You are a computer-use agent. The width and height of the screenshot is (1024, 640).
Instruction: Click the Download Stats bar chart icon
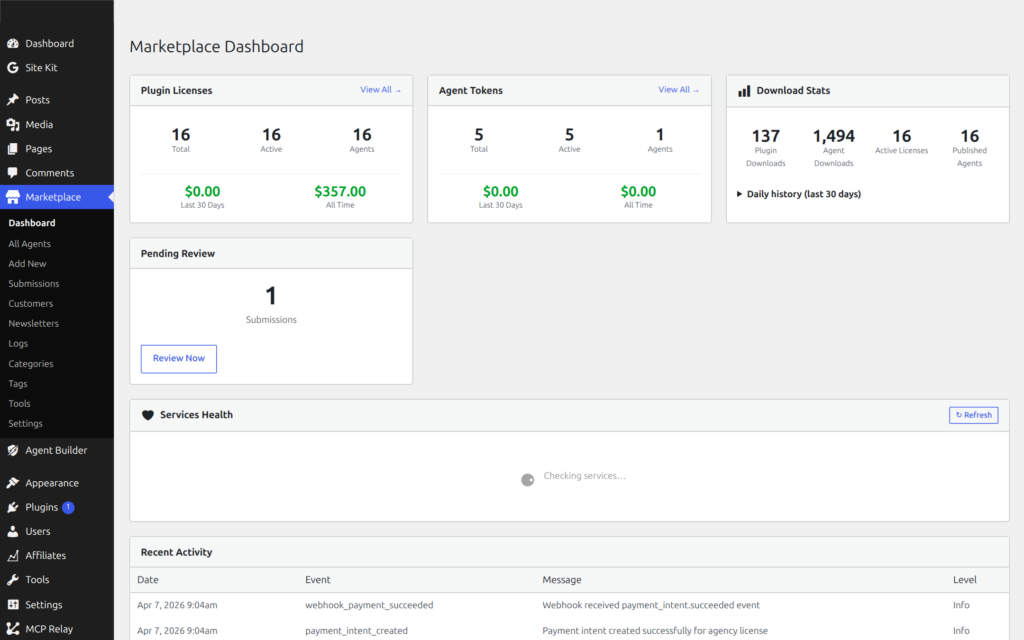[744, 91]
